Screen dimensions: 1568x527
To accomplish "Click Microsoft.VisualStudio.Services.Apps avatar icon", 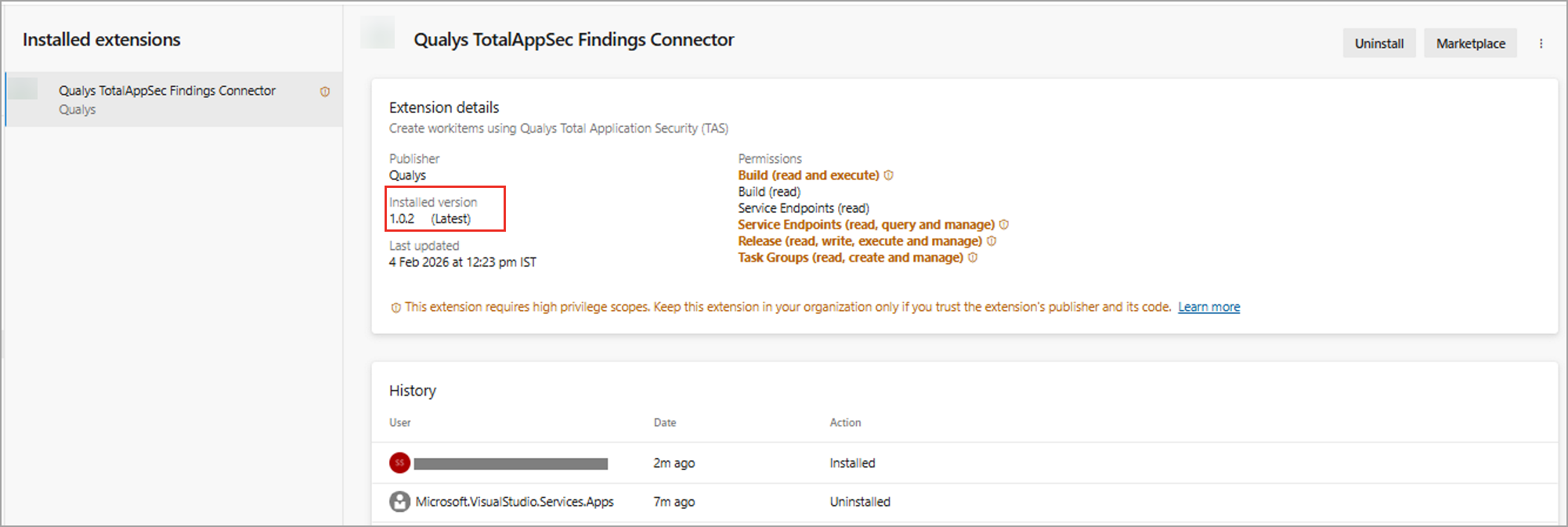I will pos(399,501).
